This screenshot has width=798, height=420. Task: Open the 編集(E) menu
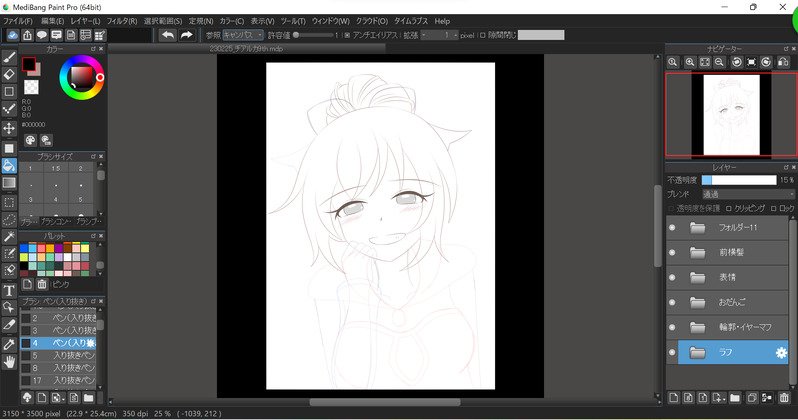pyautogui.click(x=52, y=21)
